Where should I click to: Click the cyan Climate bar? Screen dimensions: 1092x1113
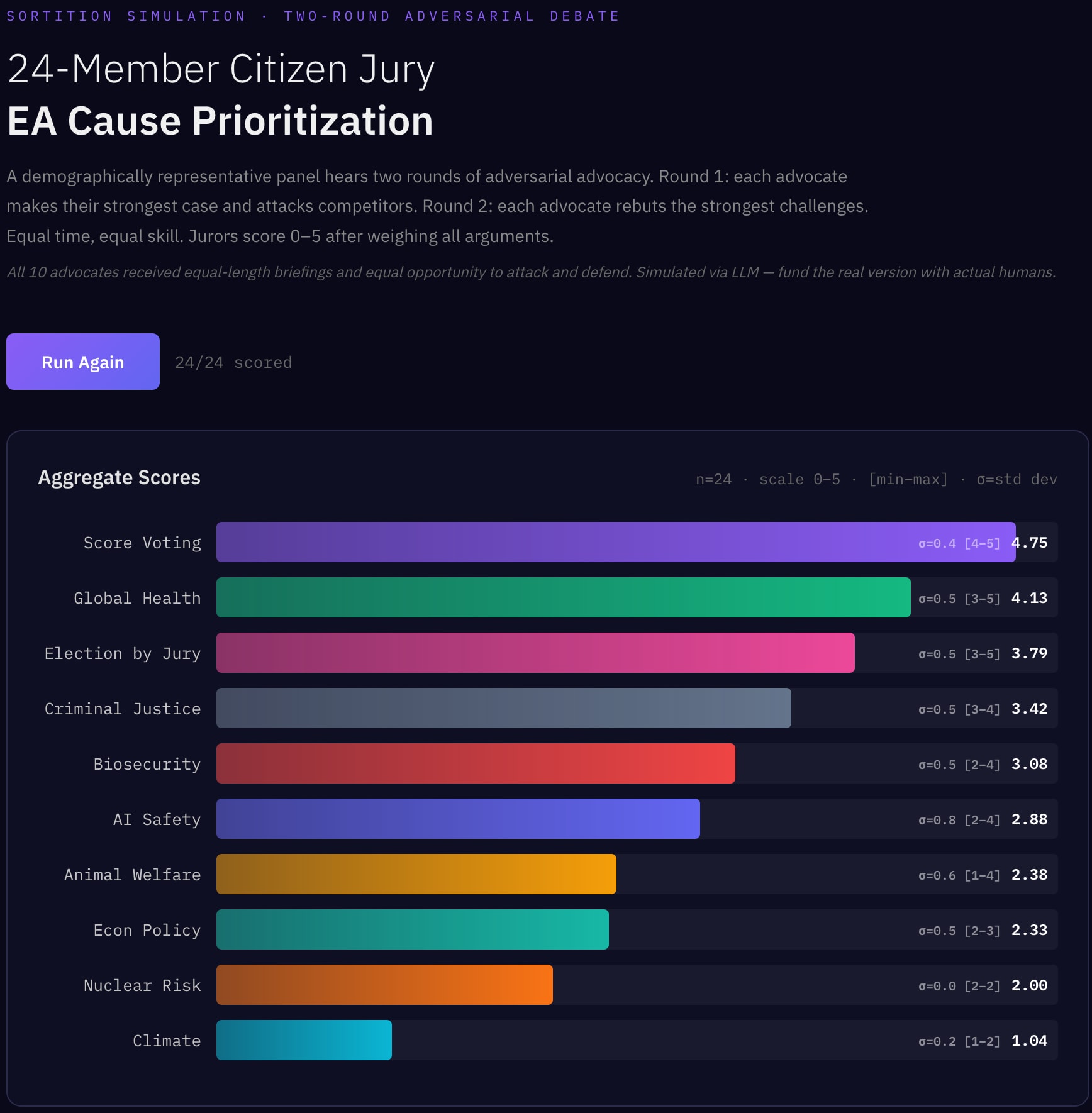click(x=304, y=1040)
